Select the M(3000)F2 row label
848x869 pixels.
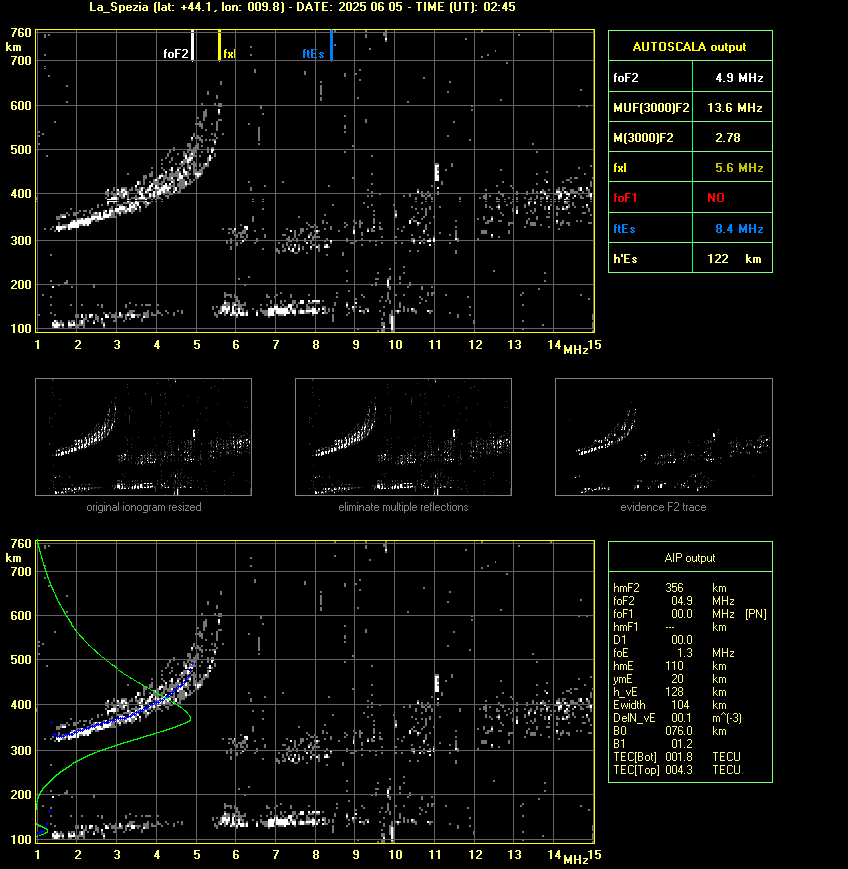pyautogui.click(x=643, y=138)
